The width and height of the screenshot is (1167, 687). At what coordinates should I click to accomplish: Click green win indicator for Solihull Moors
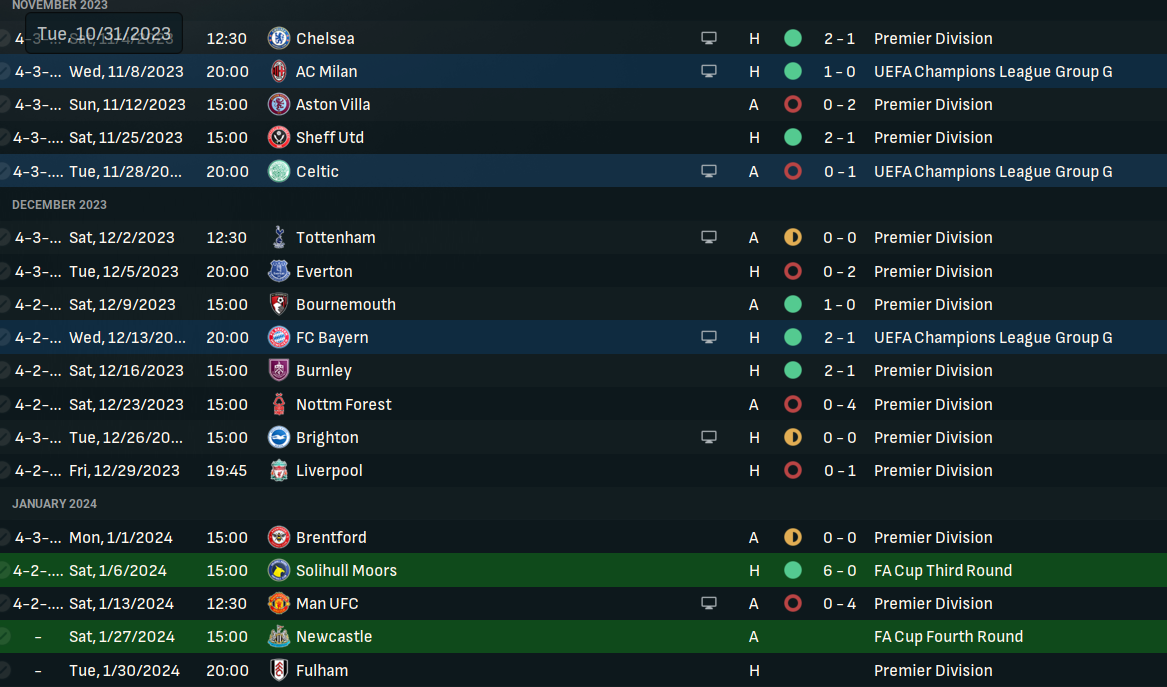pyautogui.click(x=793, y=570)
